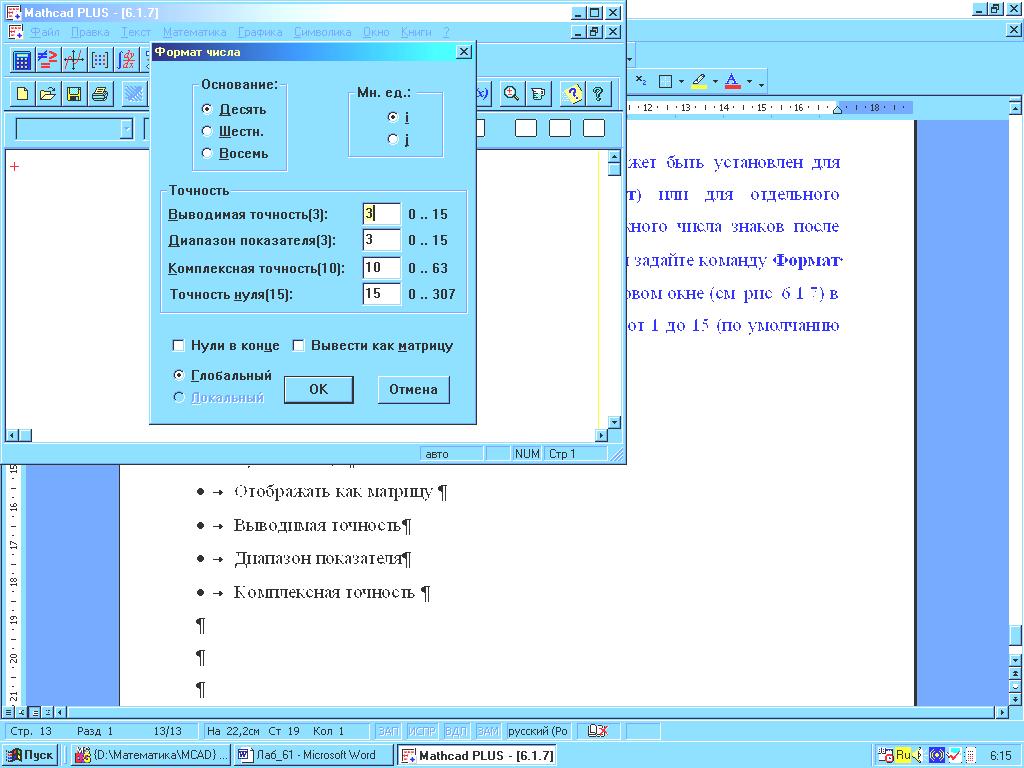Switch to Лаб_61 Microsoft Word taskbar button
1024x768 pixels.
[313, 755]
